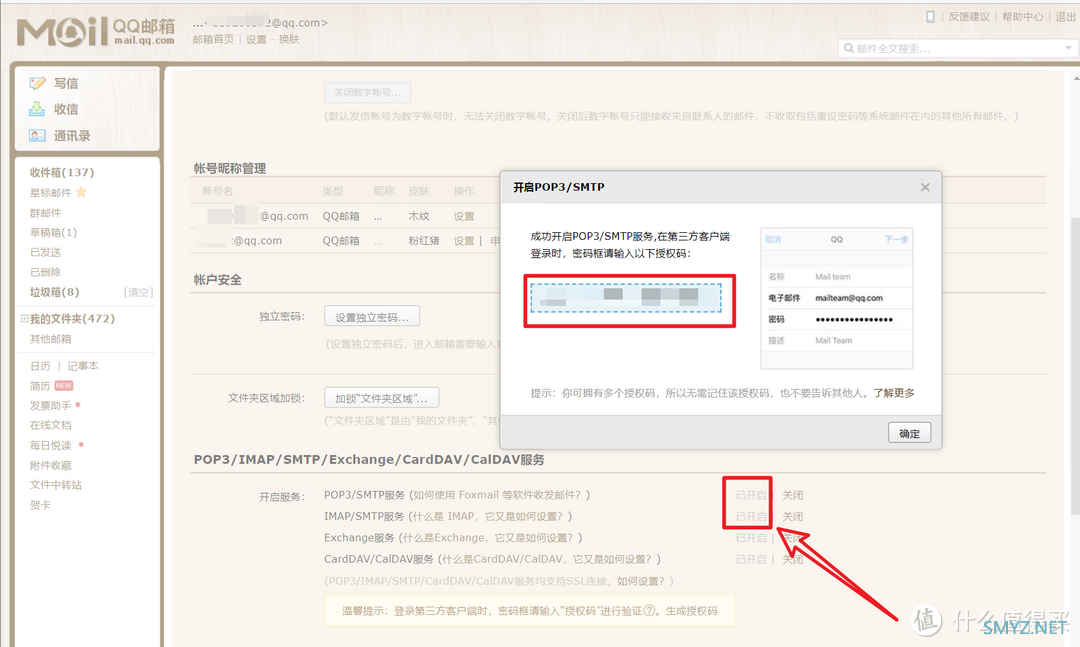Click 设置 in the 粉红猪 account row
Viewport: 1080px width, 647px height.
464,240
